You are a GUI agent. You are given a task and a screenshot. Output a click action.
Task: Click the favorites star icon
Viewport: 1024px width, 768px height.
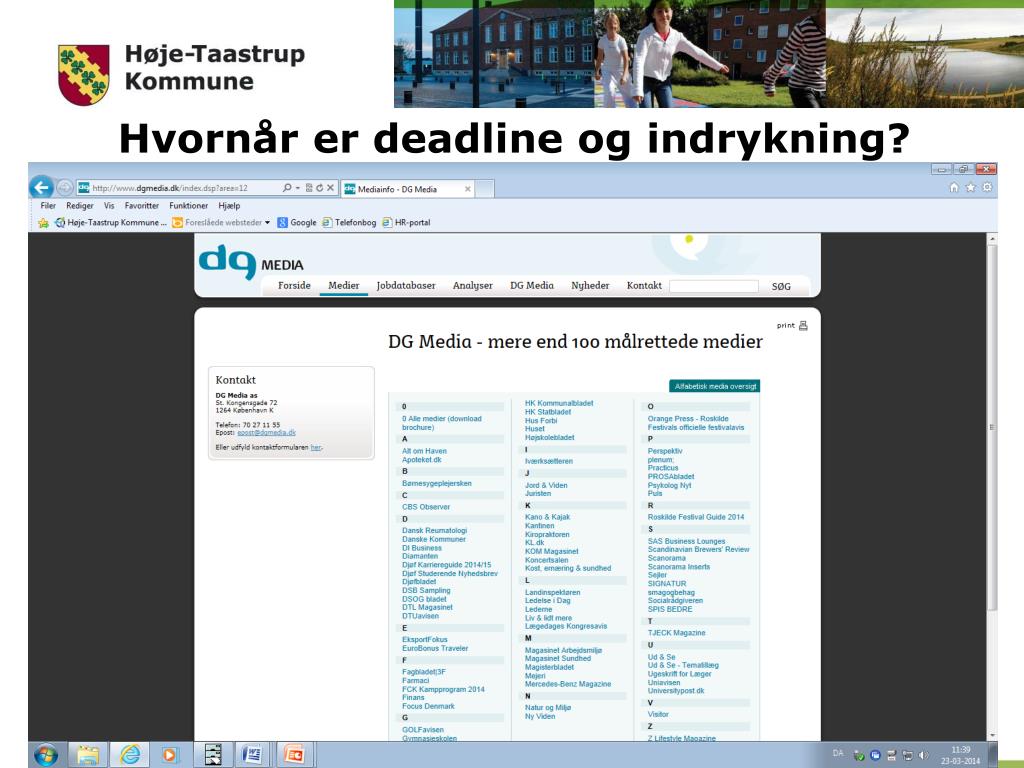pyautogui.click(x=970, y=187)
